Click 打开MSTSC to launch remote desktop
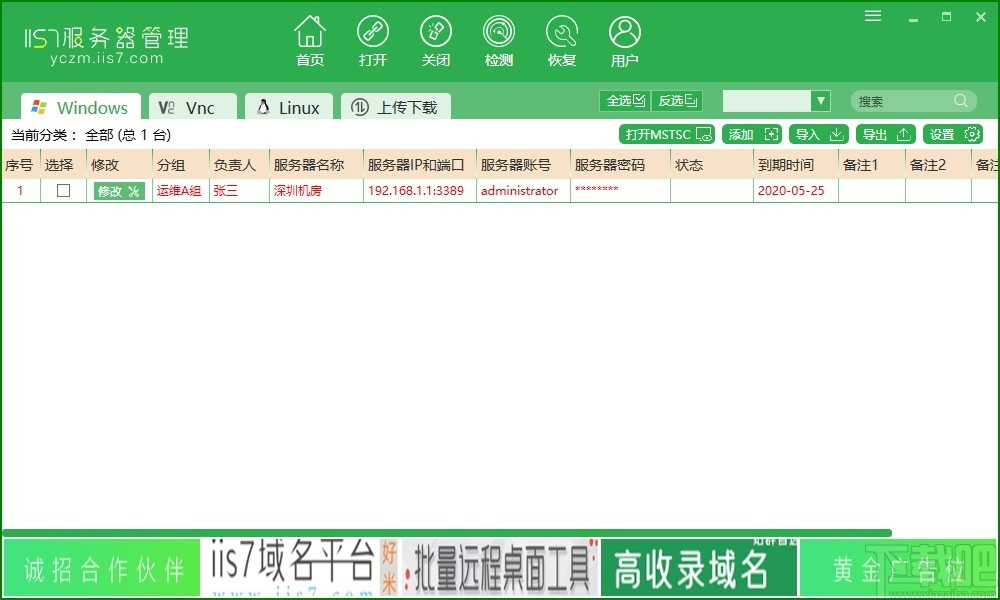This screenshot has width=1000, height=600. 667,133
